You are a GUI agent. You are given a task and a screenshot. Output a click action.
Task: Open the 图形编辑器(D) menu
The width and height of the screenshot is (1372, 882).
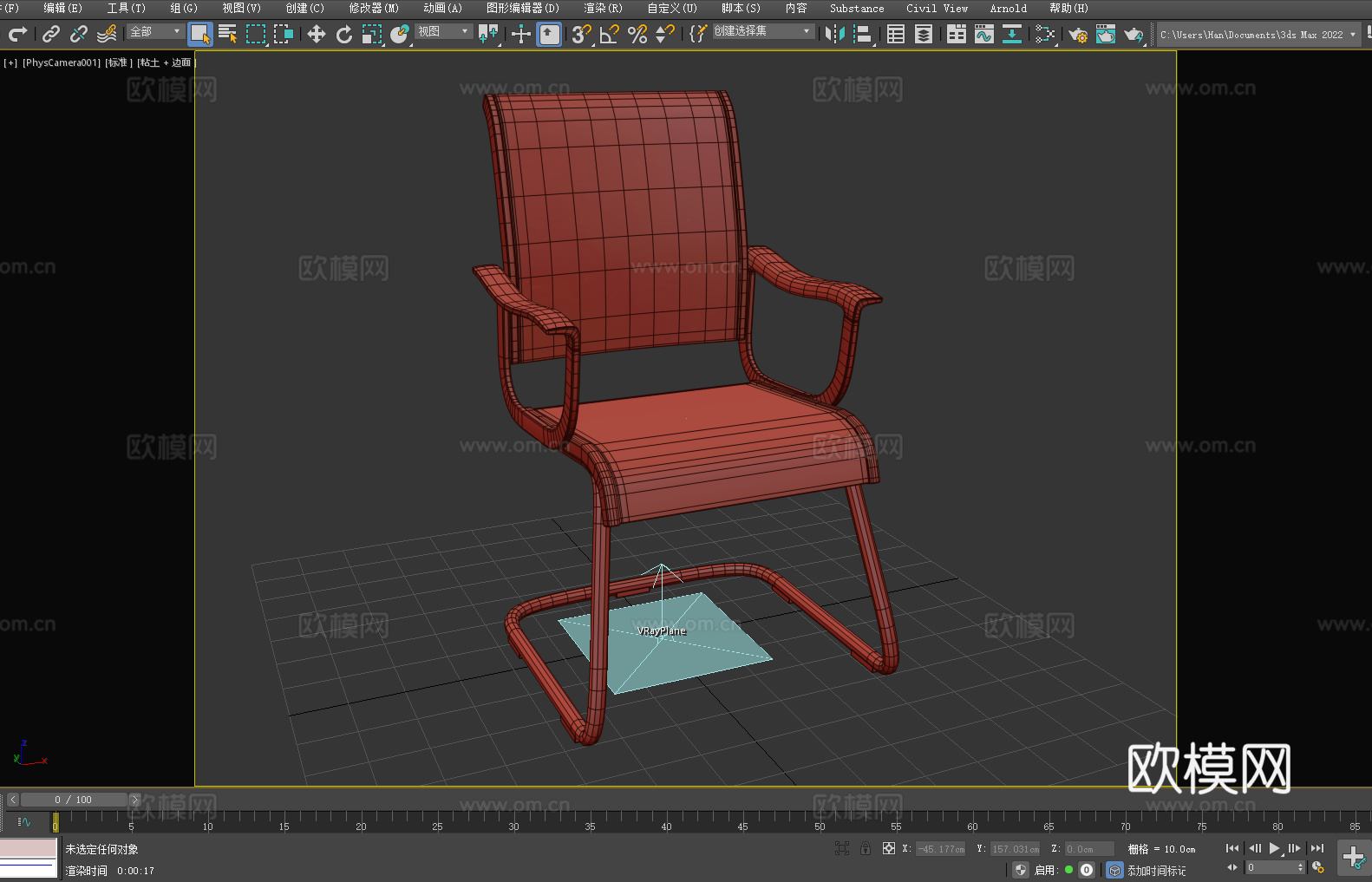523,8
